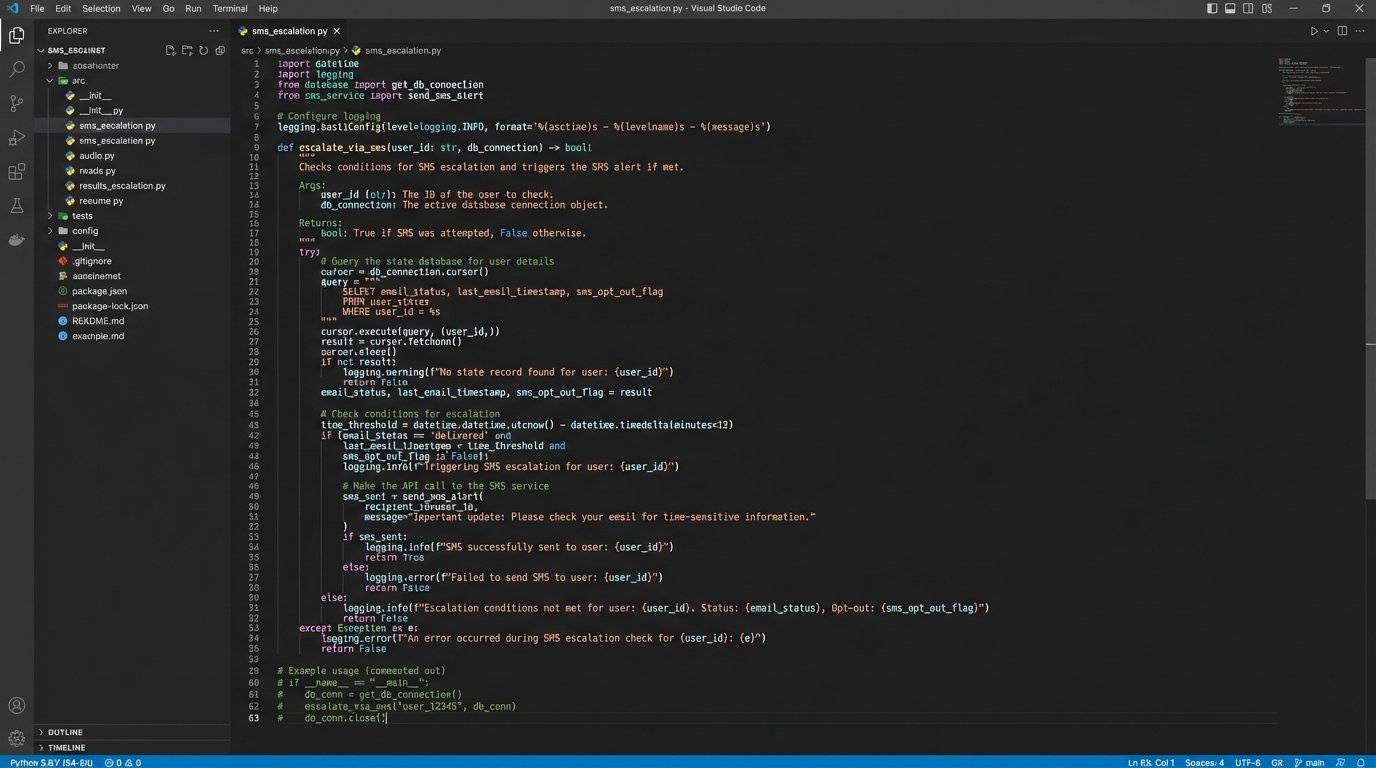Open the Source Control view
The width and height of the screenshot is (1376, 768).
pyautogui.click(x=17, y=103)
